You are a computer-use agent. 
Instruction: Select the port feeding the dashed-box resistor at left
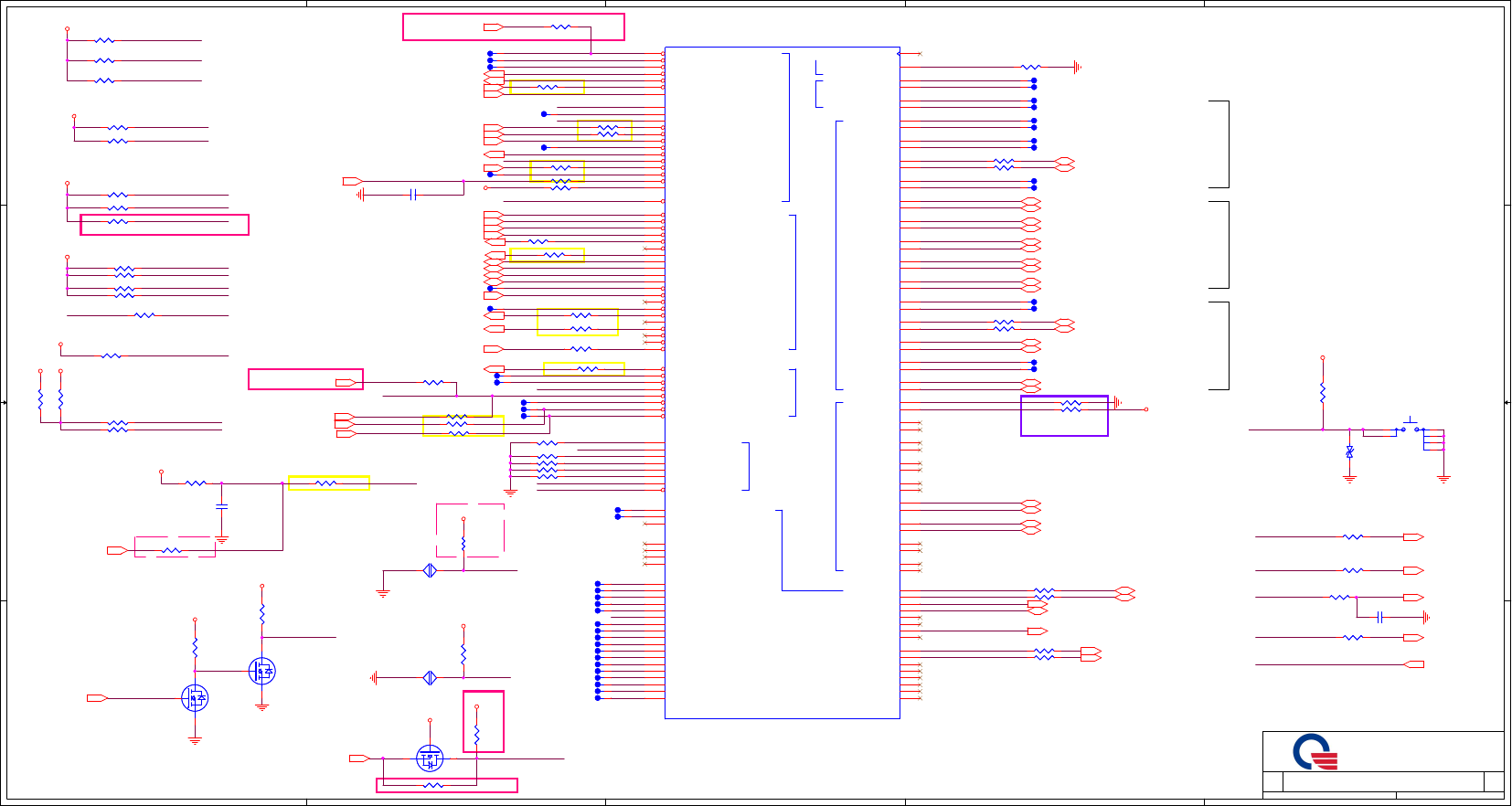(117, 551)
